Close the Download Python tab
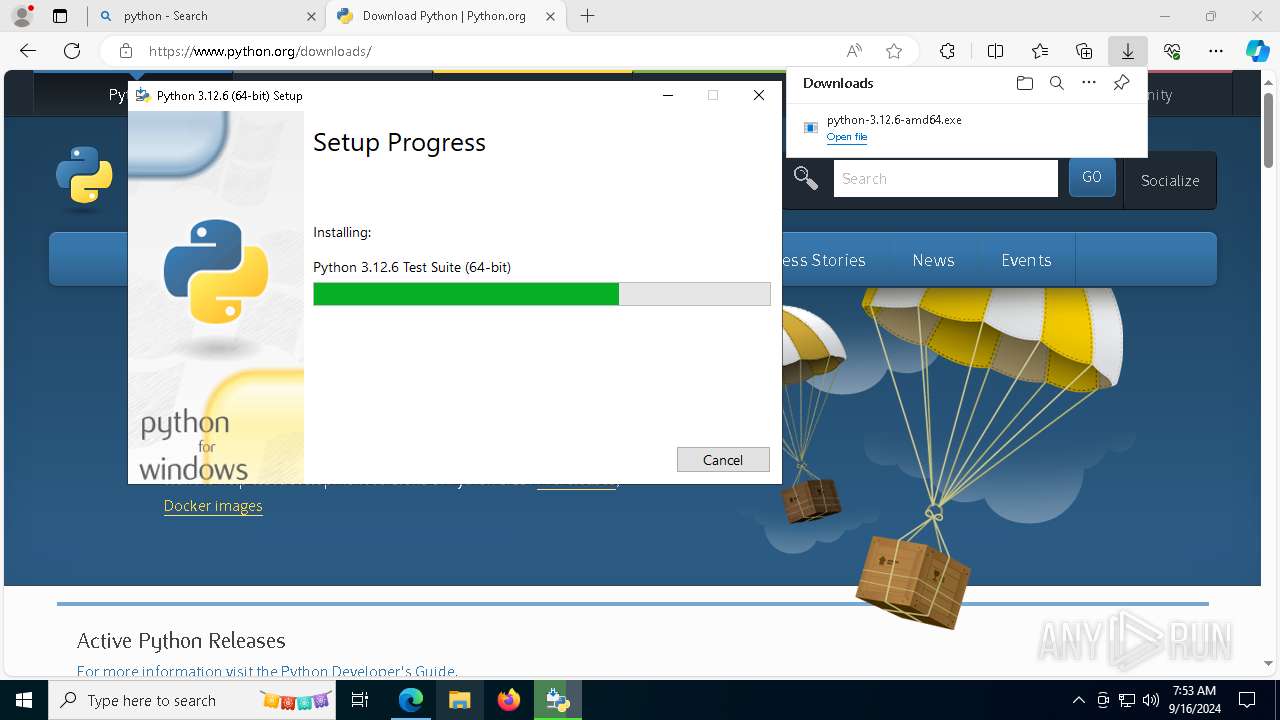The width and height of the screenshot is (1280, 720). coord(550,16)
